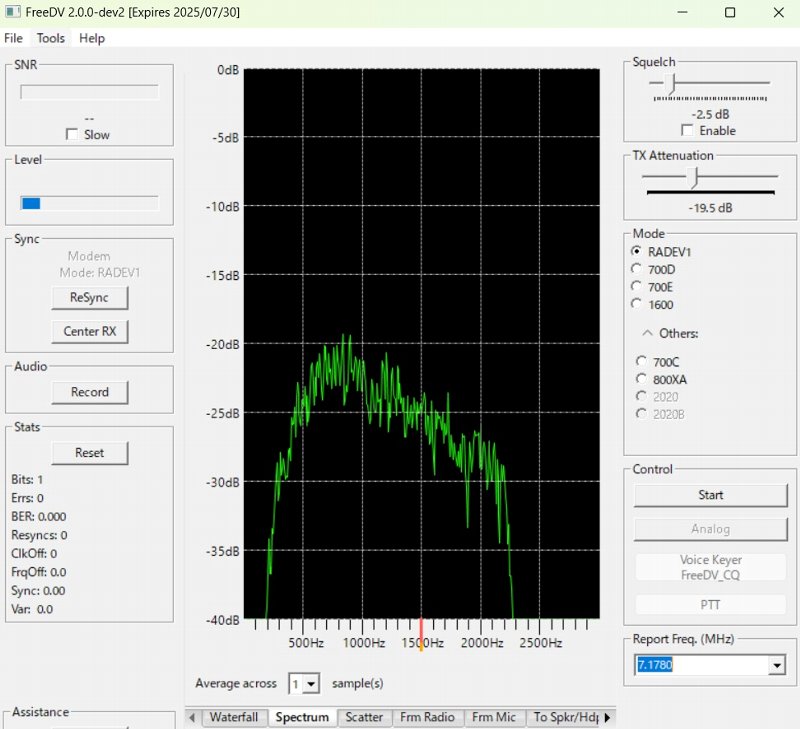
Task: Select the 700C mode
Action: pos(641,362)
